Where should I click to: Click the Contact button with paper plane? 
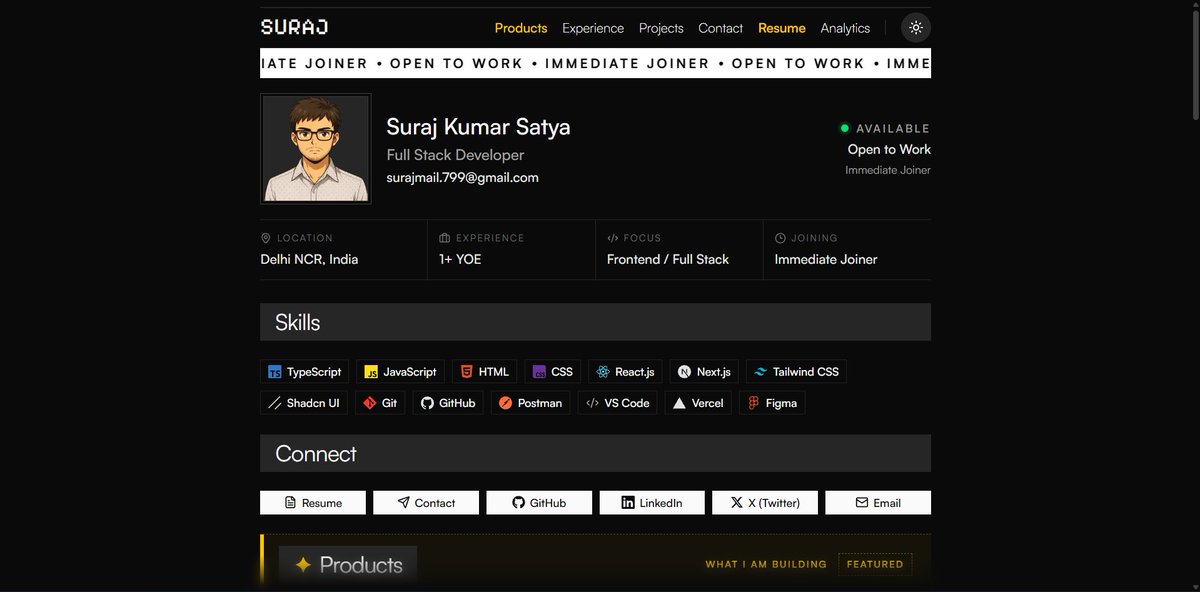pos(426,503)
